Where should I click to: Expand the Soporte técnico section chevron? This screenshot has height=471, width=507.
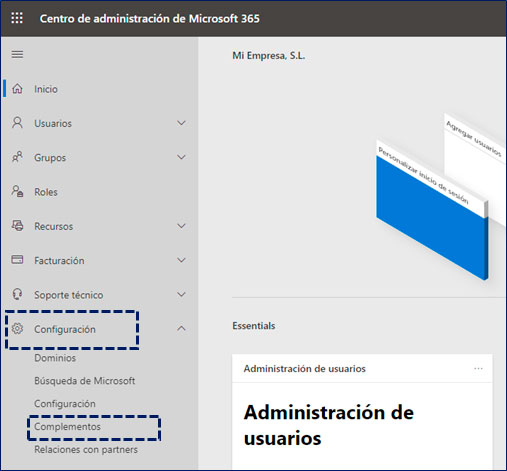pos(181,294)
